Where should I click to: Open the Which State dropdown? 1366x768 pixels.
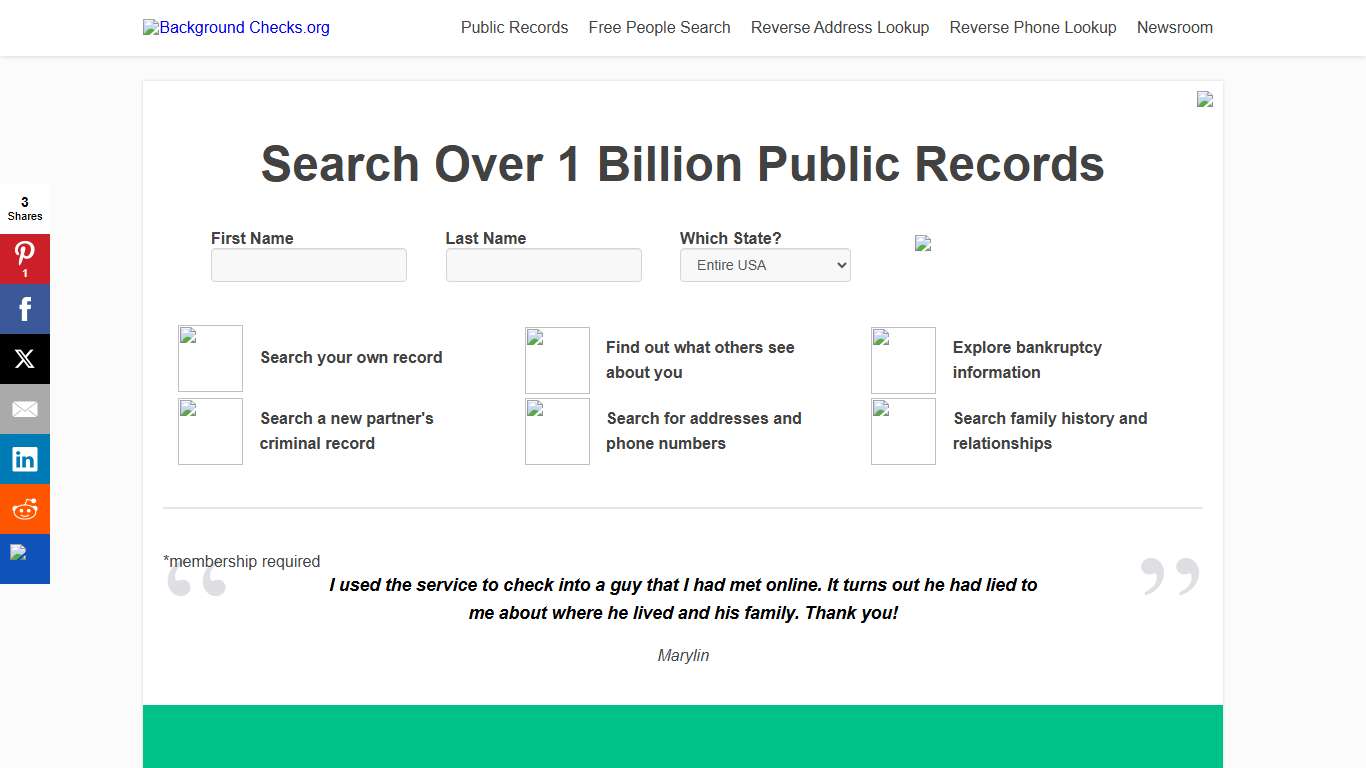(x=765, y=265)
